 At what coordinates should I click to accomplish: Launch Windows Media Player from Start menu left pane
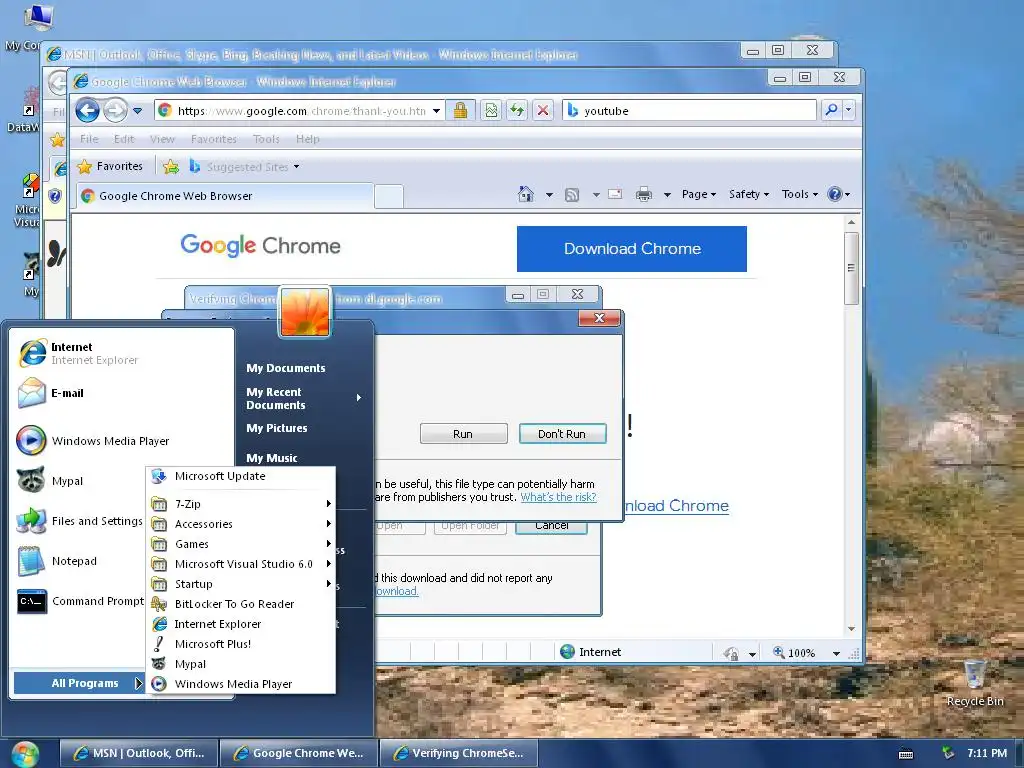tap(123, 441)
